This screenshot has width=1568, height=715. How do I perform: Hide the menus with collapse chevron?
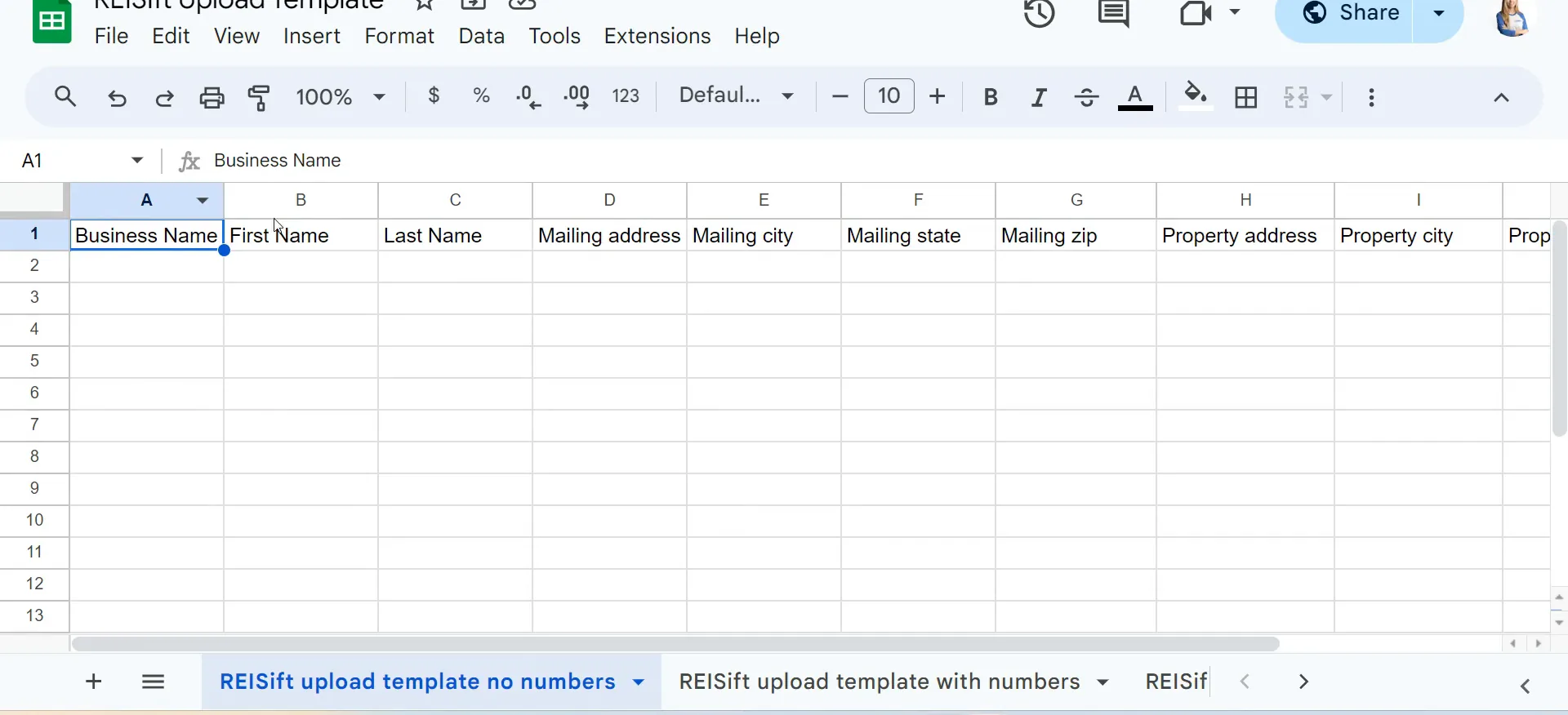click(x=1501, y=98)
